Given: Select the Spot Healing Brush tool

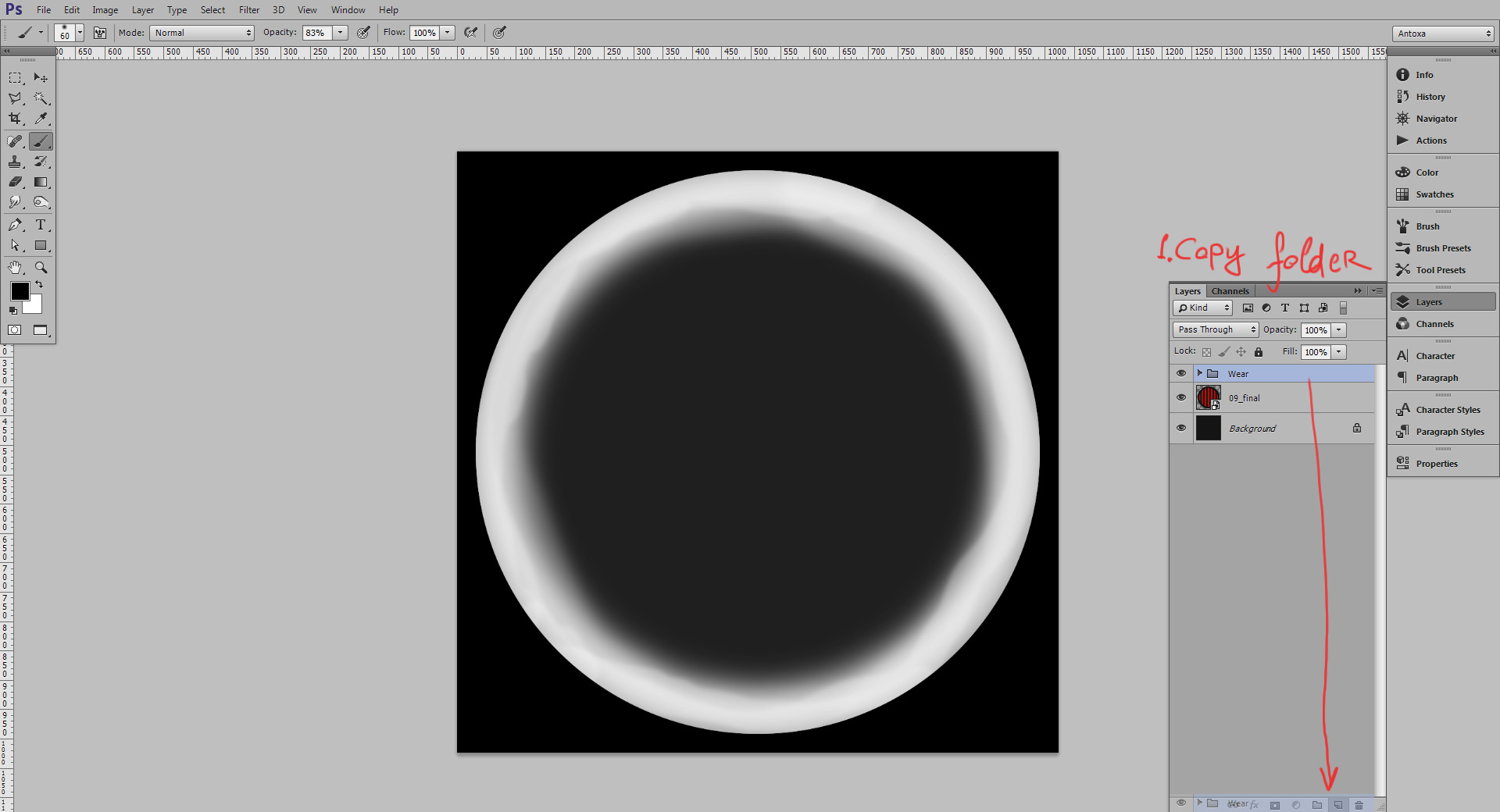Looking at the screenshot, I should pyautogui.click(x=16, y=141).
